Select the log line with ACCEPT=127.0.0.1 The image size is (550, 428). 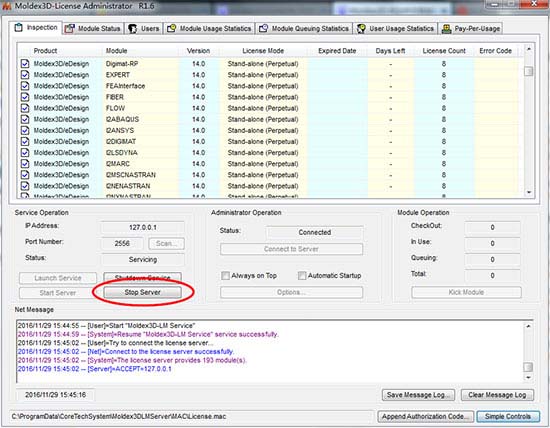pyautogui.click(x=94, y=369)
